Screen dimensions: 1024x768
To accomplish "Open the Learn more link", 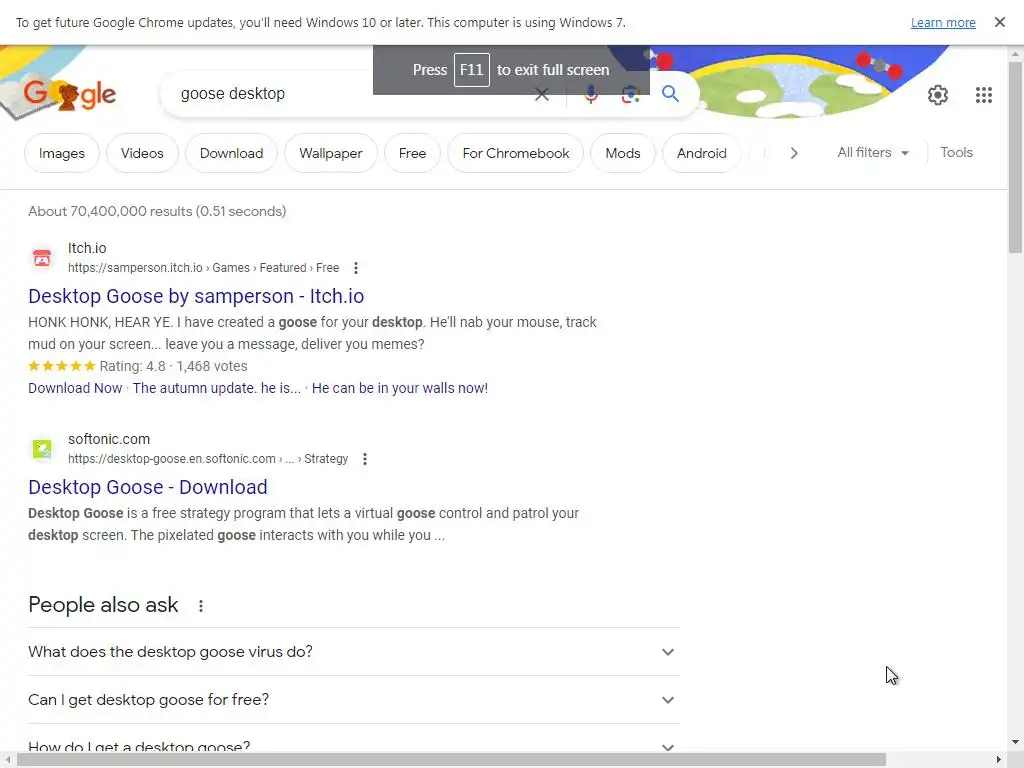I will (x=943, y=23).
